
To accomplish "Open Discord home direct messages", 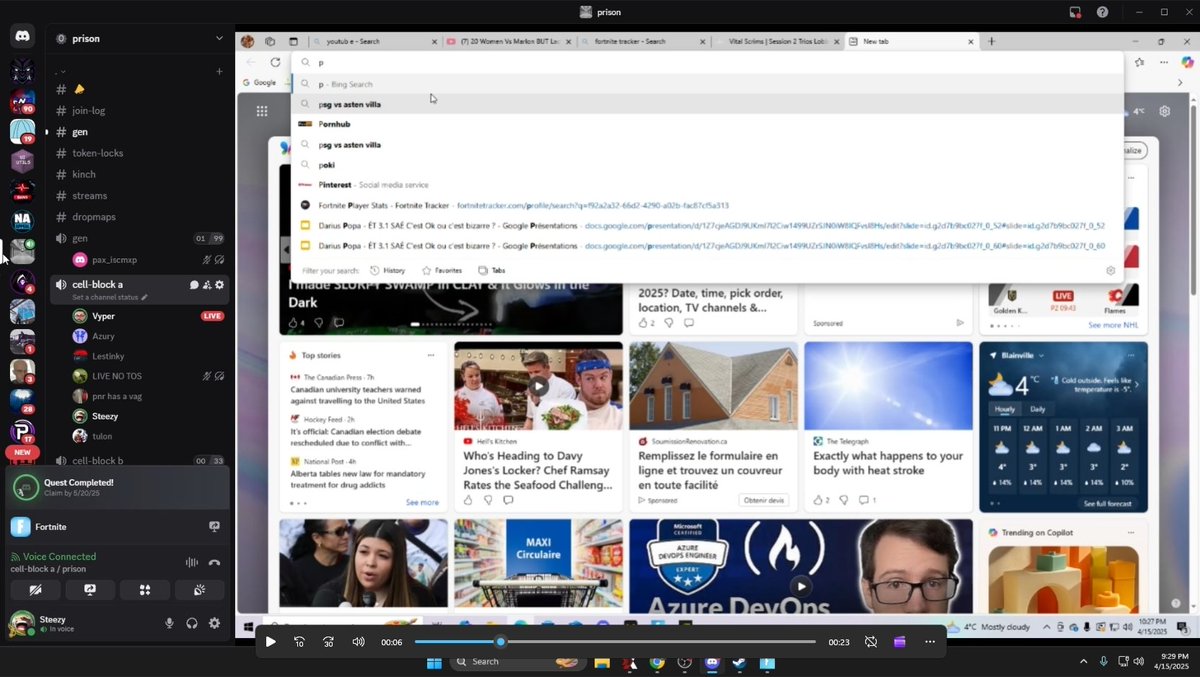I will click(22, 37).
